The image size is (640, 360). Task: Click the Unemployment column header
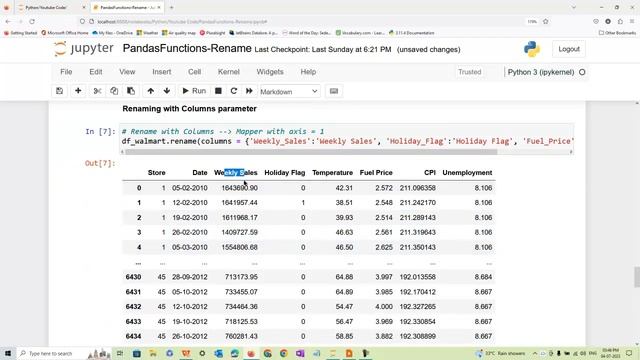[x=467, y=173]
